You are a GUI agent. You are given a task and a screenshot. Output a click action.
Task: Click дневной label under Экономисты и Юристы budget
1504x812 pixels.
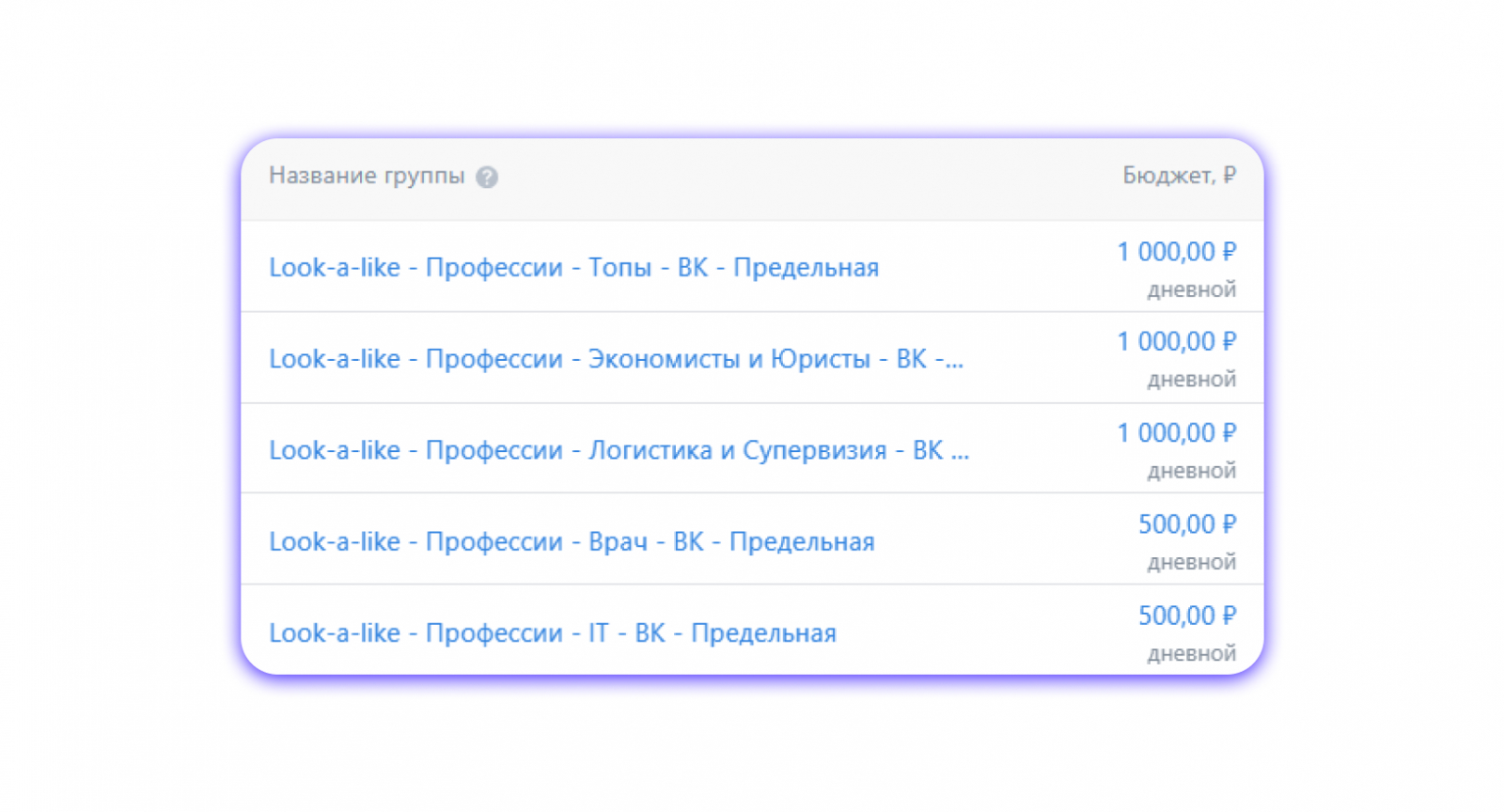(1191, 380)
